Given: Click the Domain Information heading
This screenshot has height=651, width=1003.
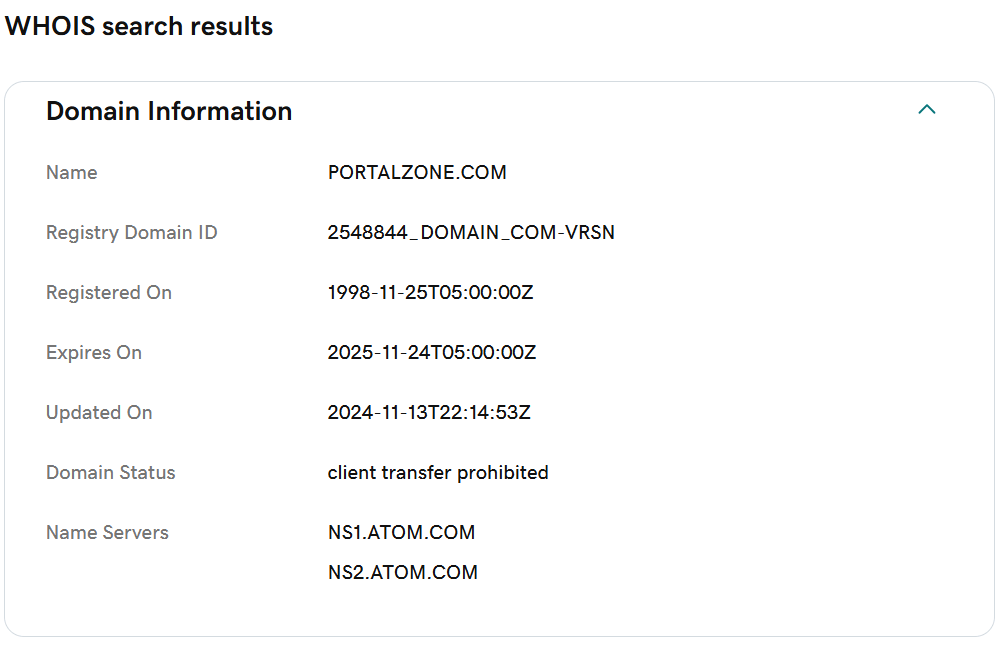Looking at the screenshot, I should point(169,111).
